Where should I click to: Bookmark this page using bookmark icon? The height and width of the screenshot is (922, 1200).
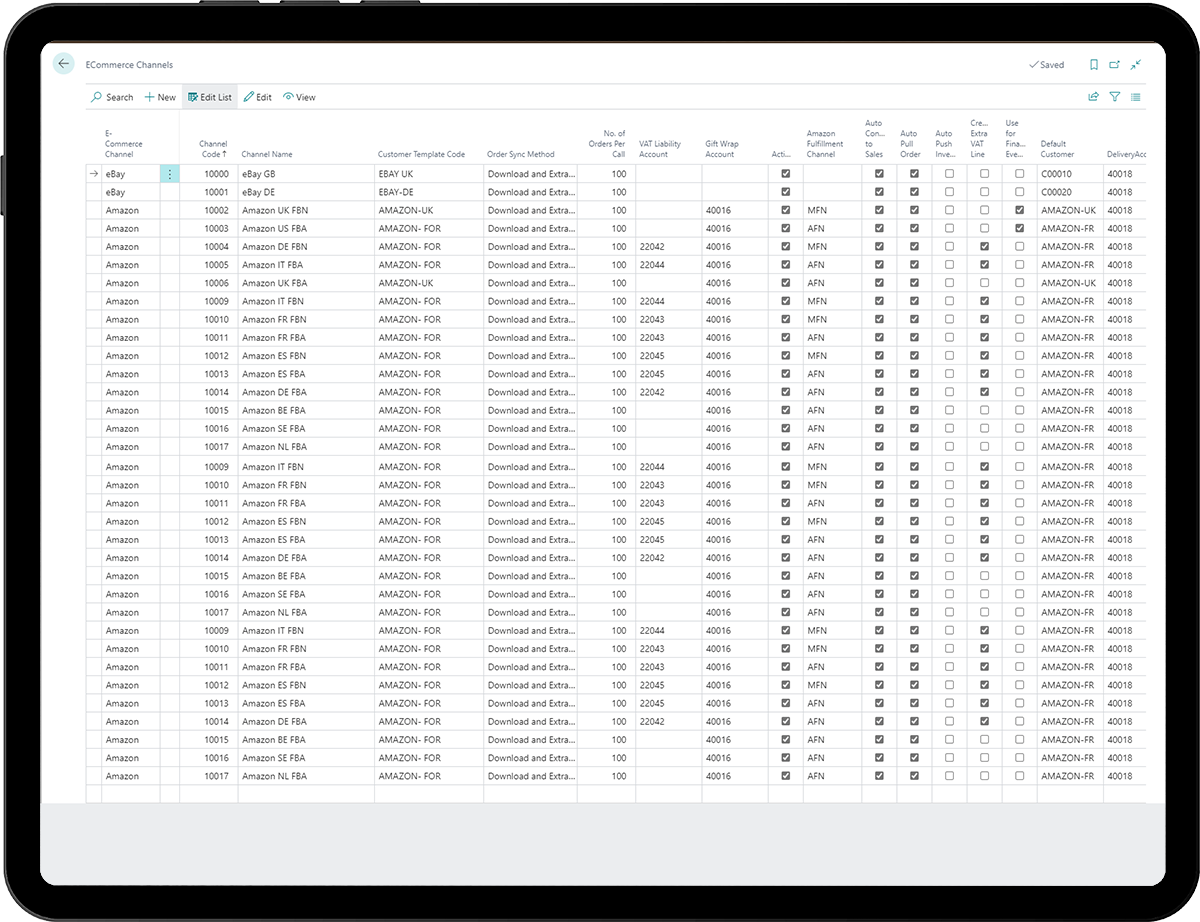1093,65
